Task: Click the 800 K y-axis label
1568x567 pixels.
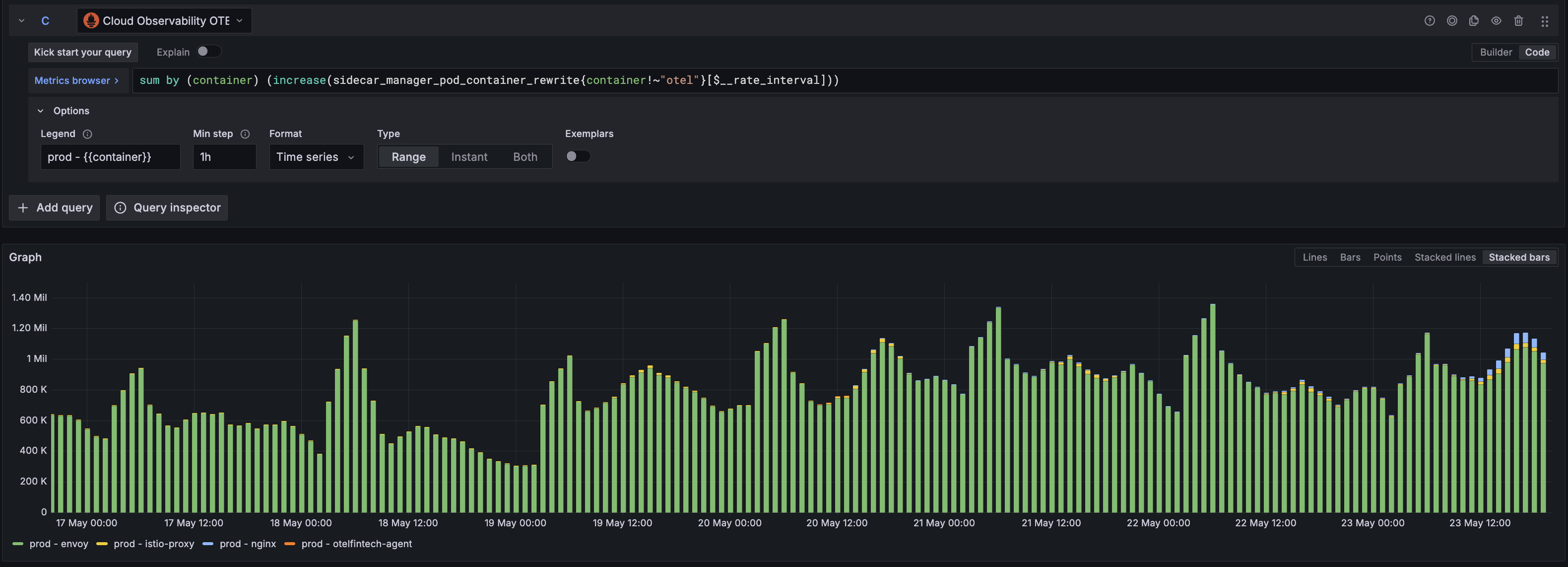Action: (33, 390)
